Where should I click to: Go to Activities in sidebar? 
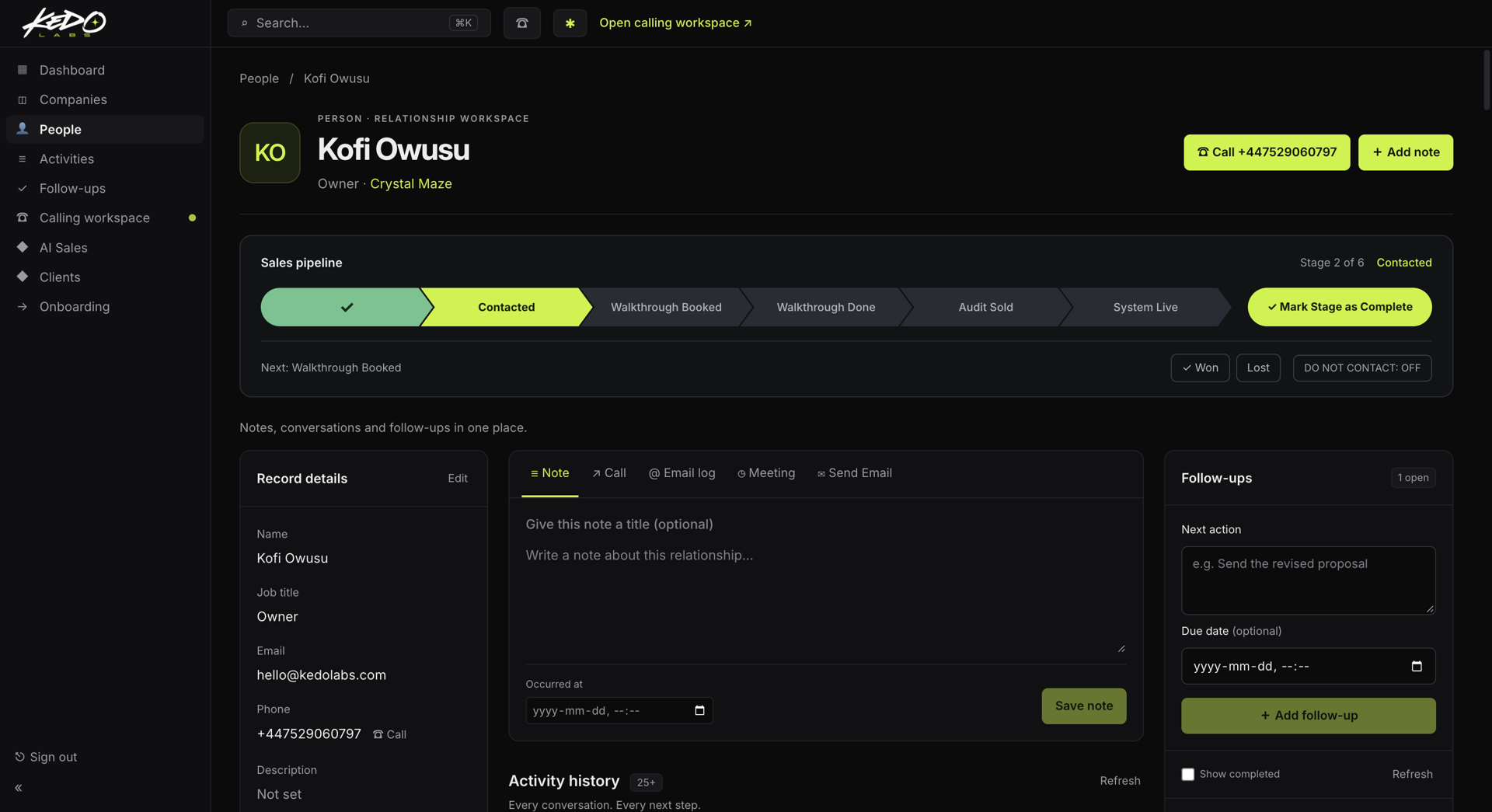pos(105,159)
